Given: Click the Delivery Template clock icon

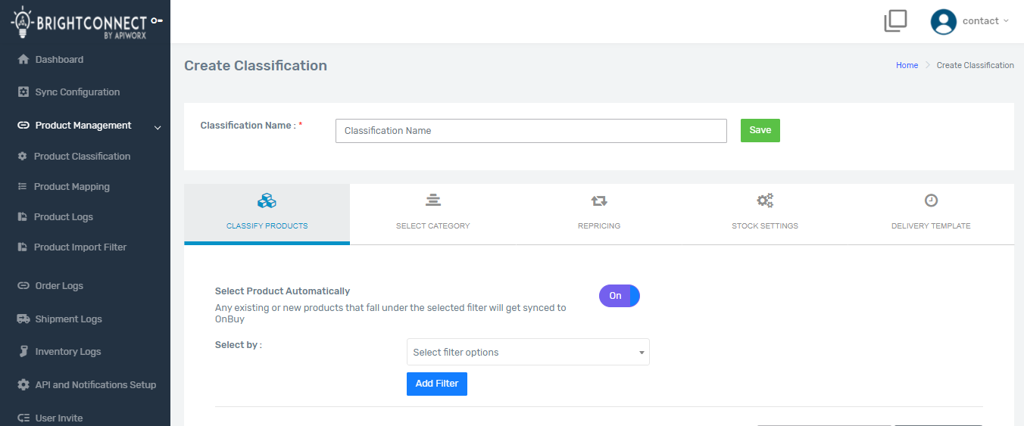Looking at the screenshot, I should tap(931, 201).
